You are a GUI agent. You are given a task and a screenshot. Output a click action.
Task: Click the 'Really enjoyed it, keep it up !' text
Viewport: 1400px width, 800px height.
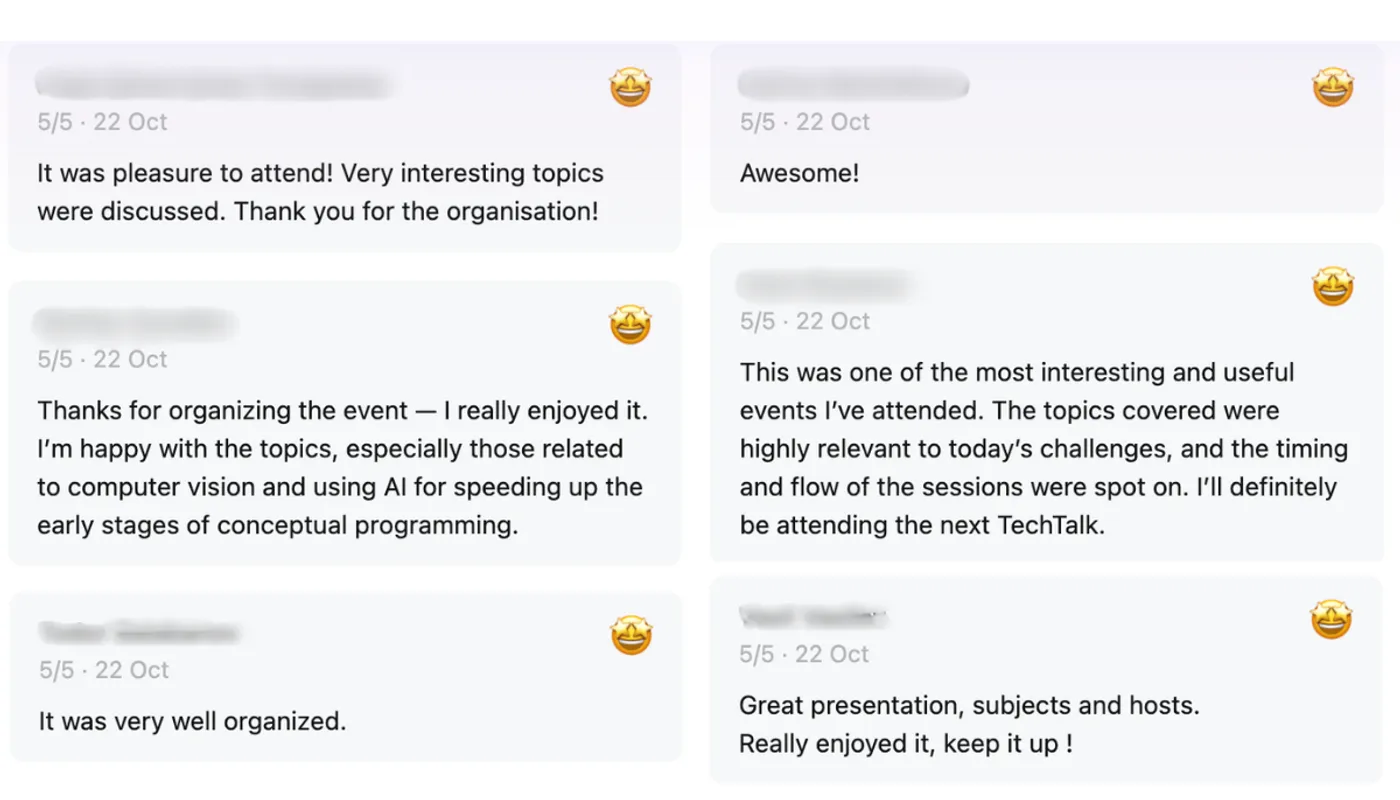tap(906, 744)
